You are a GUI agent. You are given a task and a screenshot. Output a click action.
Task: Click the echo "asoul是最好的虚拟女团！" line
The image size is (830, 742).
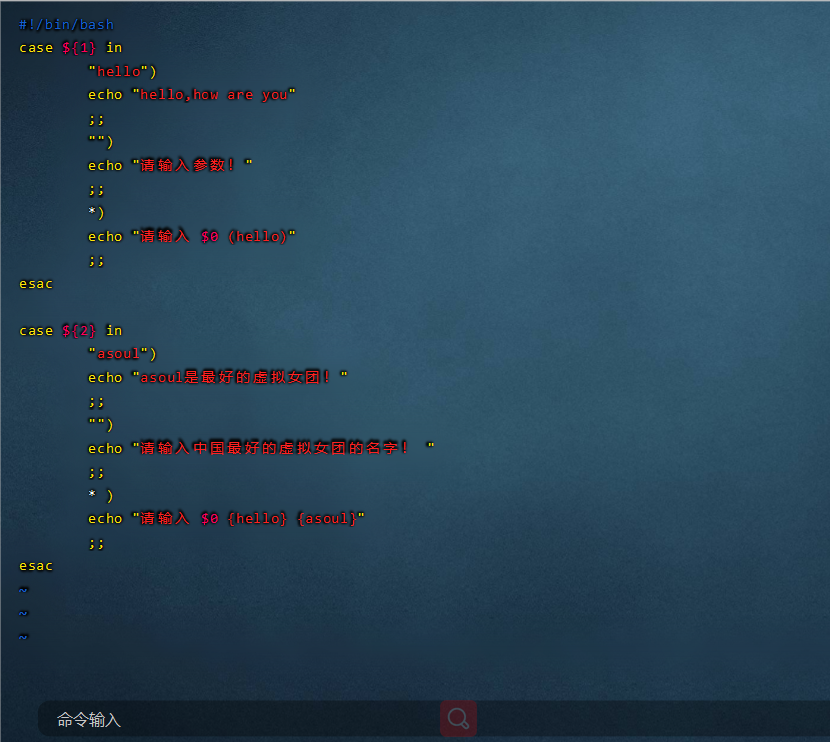(218, 377)
